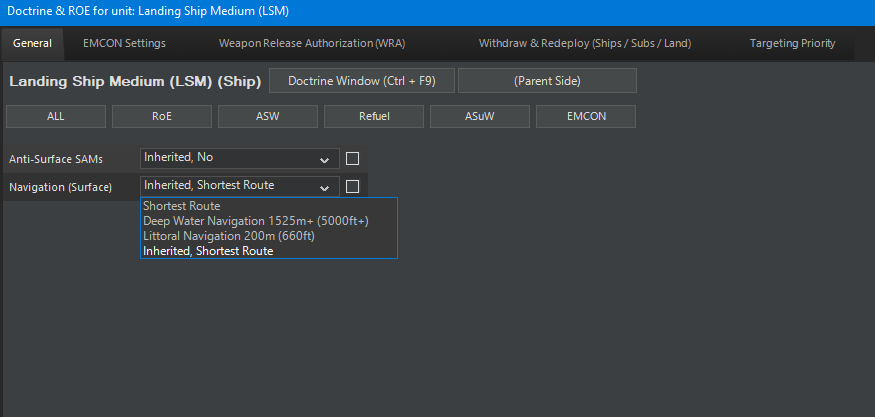This screenshot has width=875, height=417.
Task: Go to Withdraw & Redeploy tab
Action: click(584, 44)
